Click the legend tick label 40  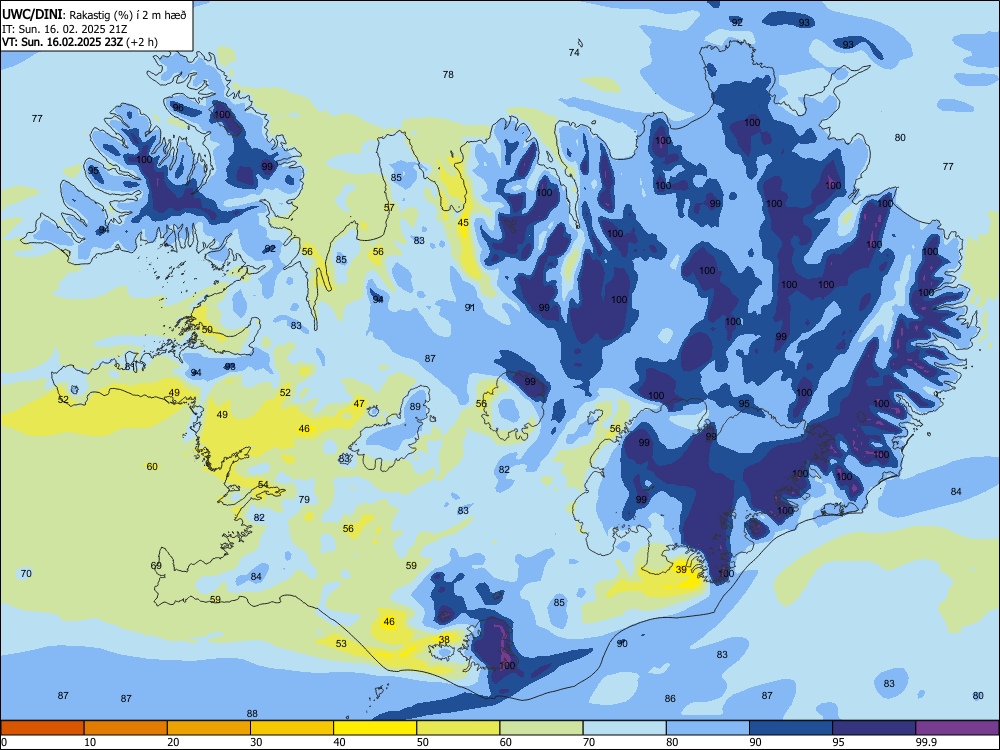[x=339, y=742]
